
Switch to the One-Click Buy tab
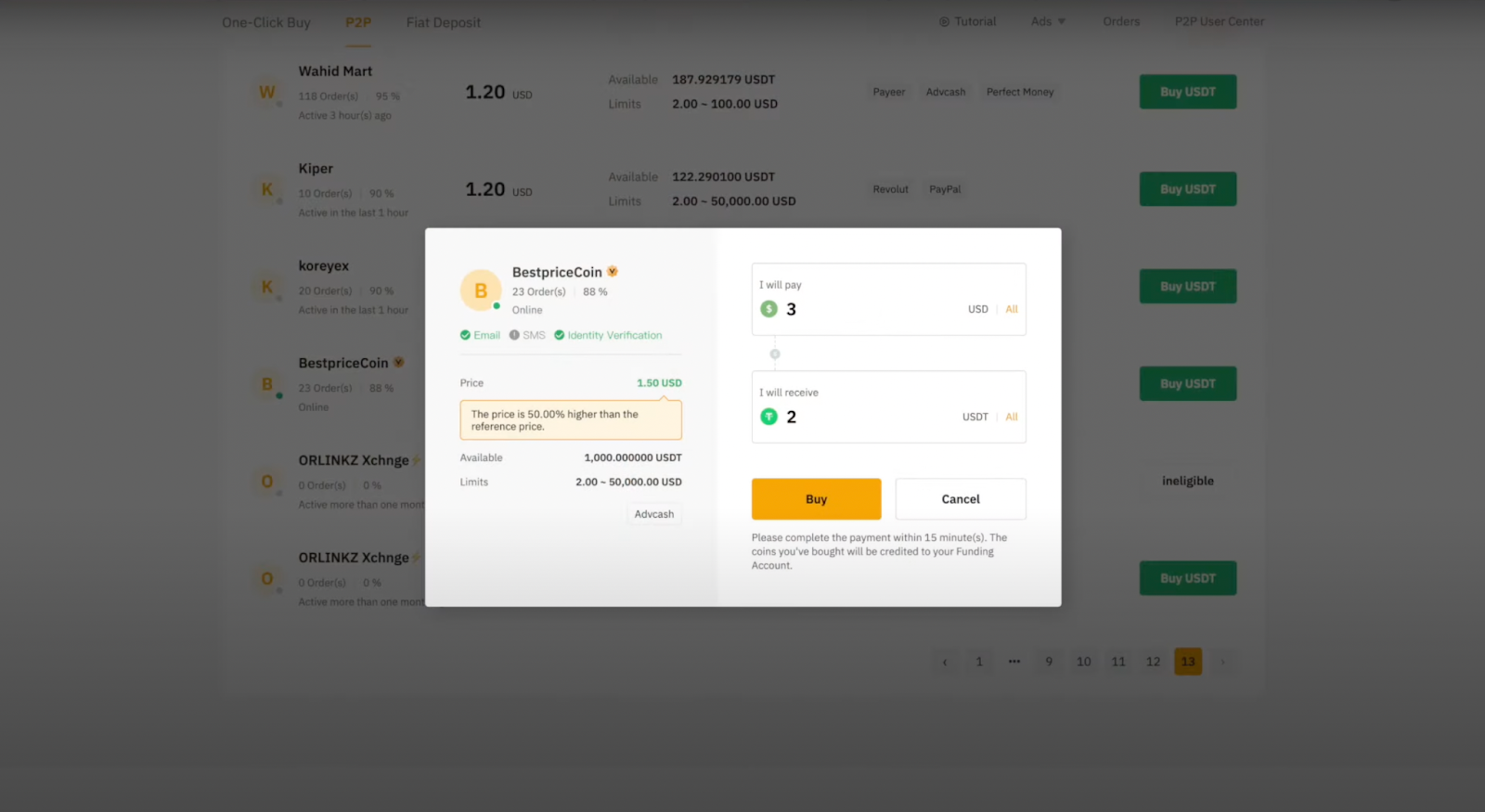point(266,22)
